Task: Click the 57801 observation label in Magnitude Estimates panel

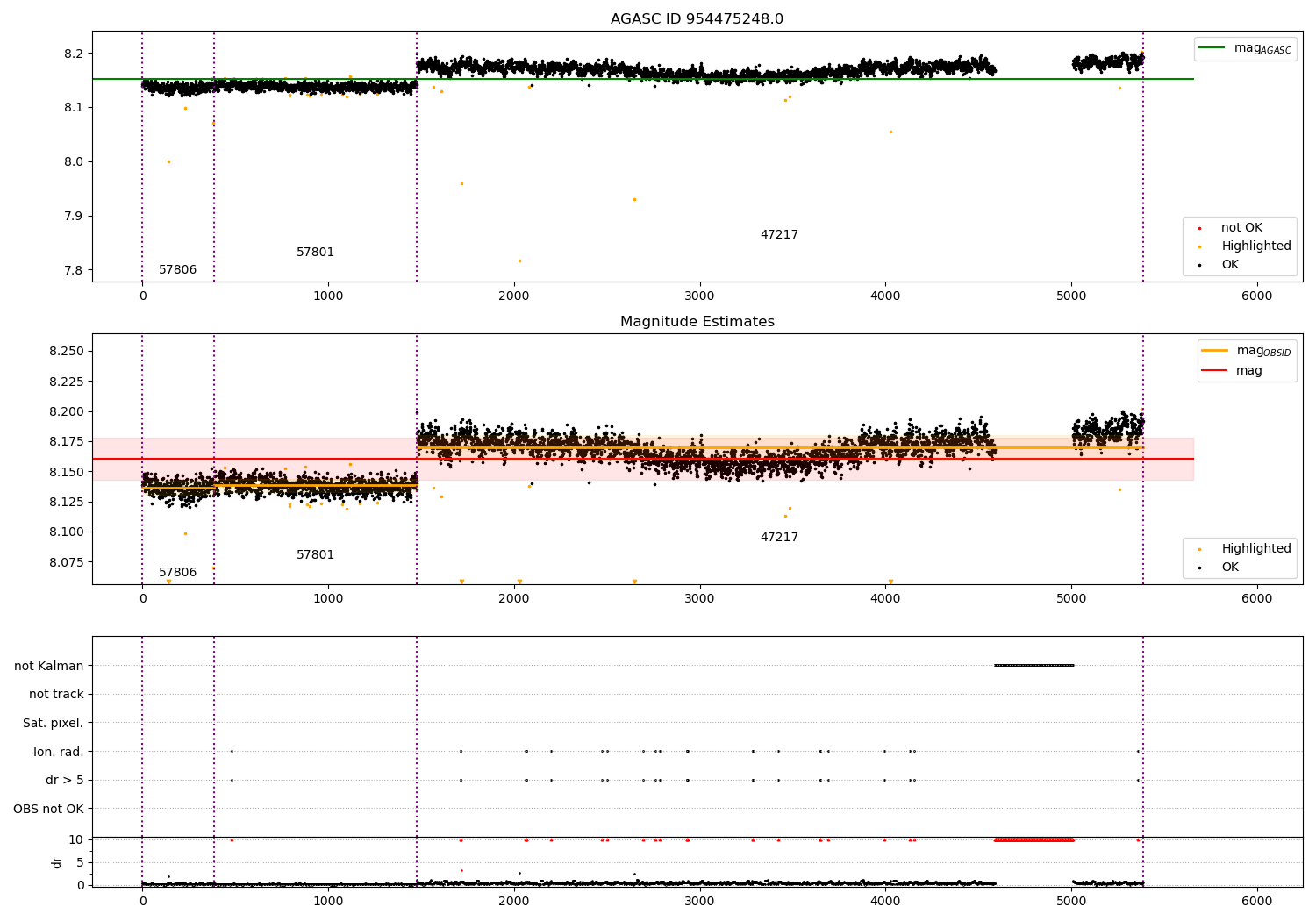Action: (315, 555)
